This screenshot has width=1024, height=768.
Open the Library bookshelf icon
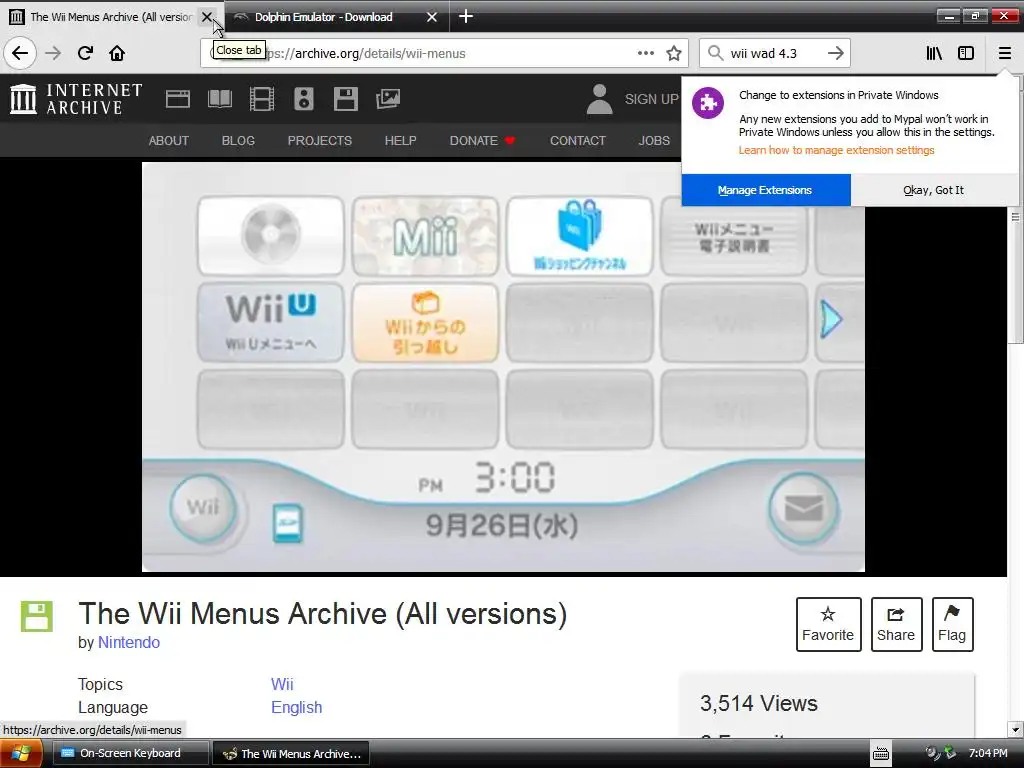[934, 53]
